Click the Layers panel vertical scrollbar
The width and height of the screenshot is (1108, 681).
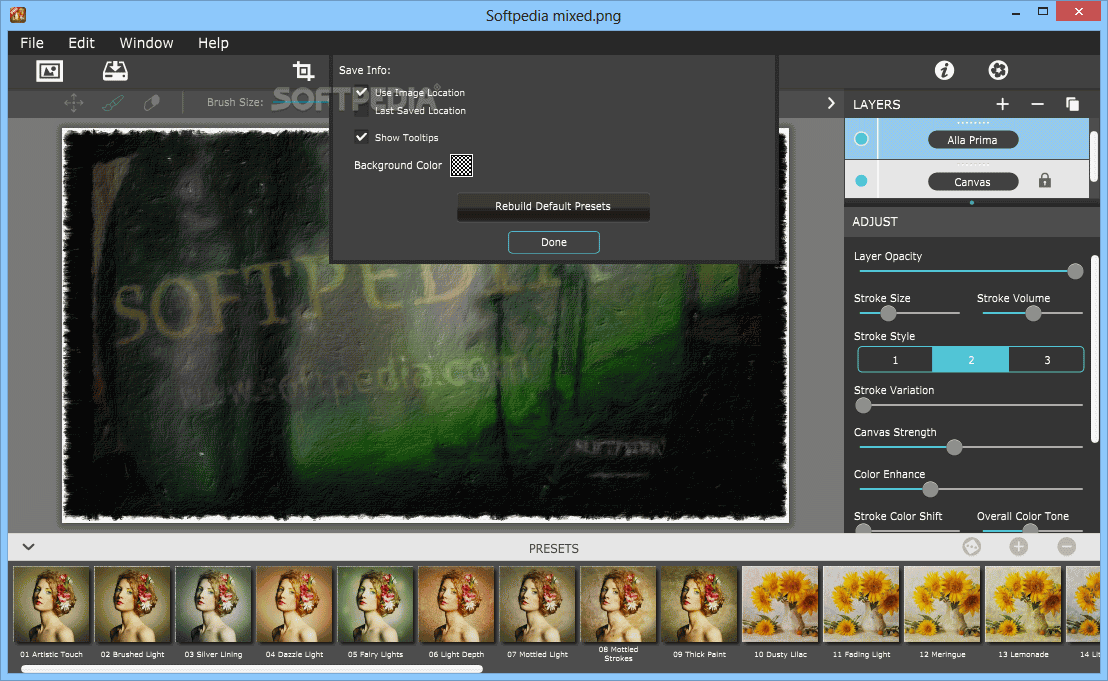(1095, 157)
